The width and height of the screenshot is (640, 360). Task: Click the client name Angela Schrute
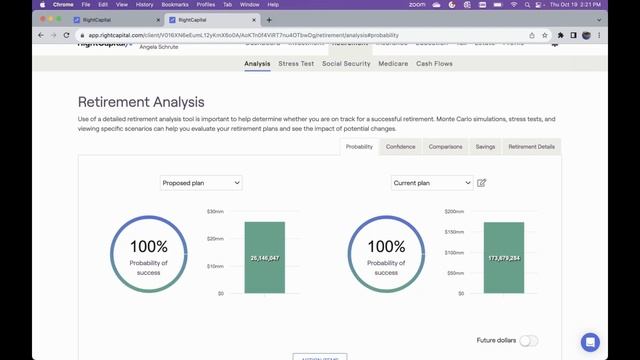click(159, 47)
